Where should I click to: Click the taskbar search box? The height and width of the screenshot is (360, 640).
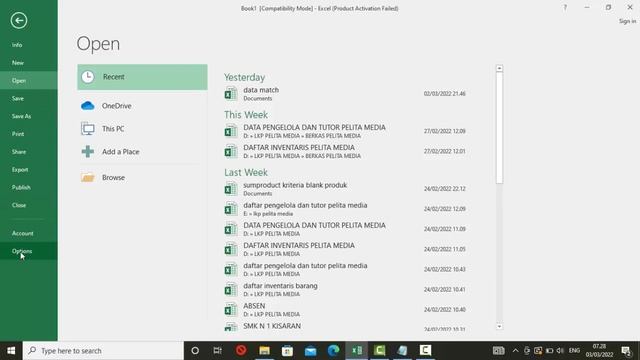[x=103, y=351]
